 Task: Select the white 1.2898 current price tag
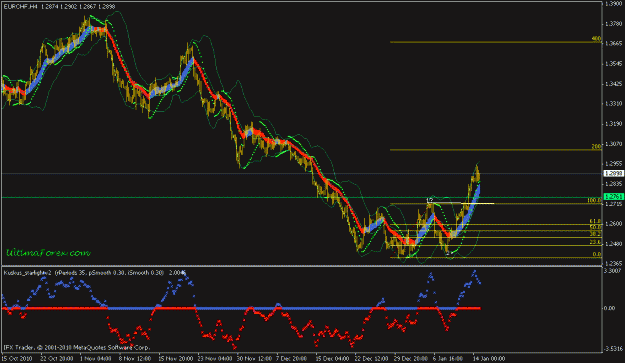(x=613, y=173)
